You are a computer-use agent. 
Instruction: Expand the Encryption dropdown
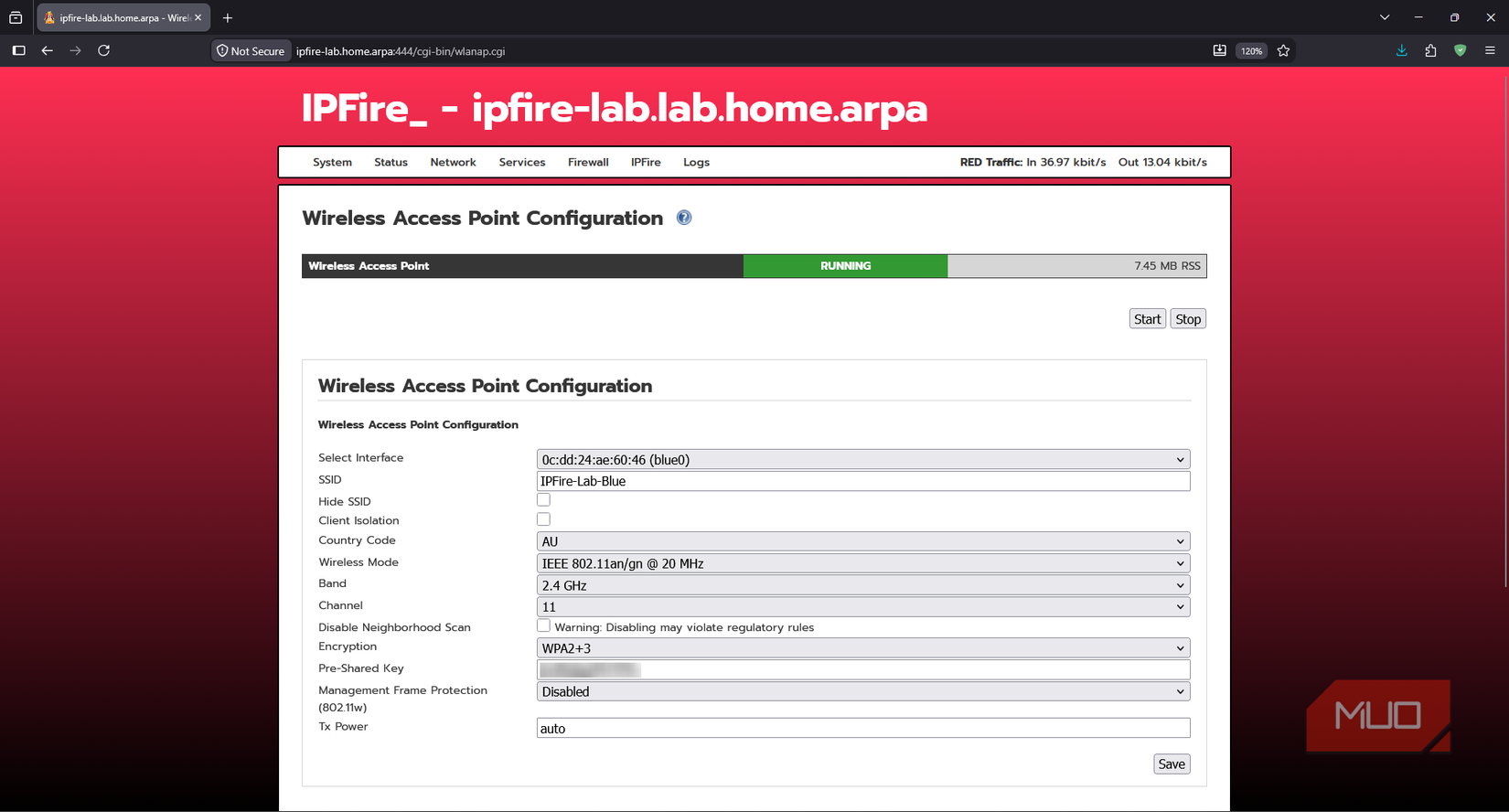pyautogui.click(x=863, y=648)
